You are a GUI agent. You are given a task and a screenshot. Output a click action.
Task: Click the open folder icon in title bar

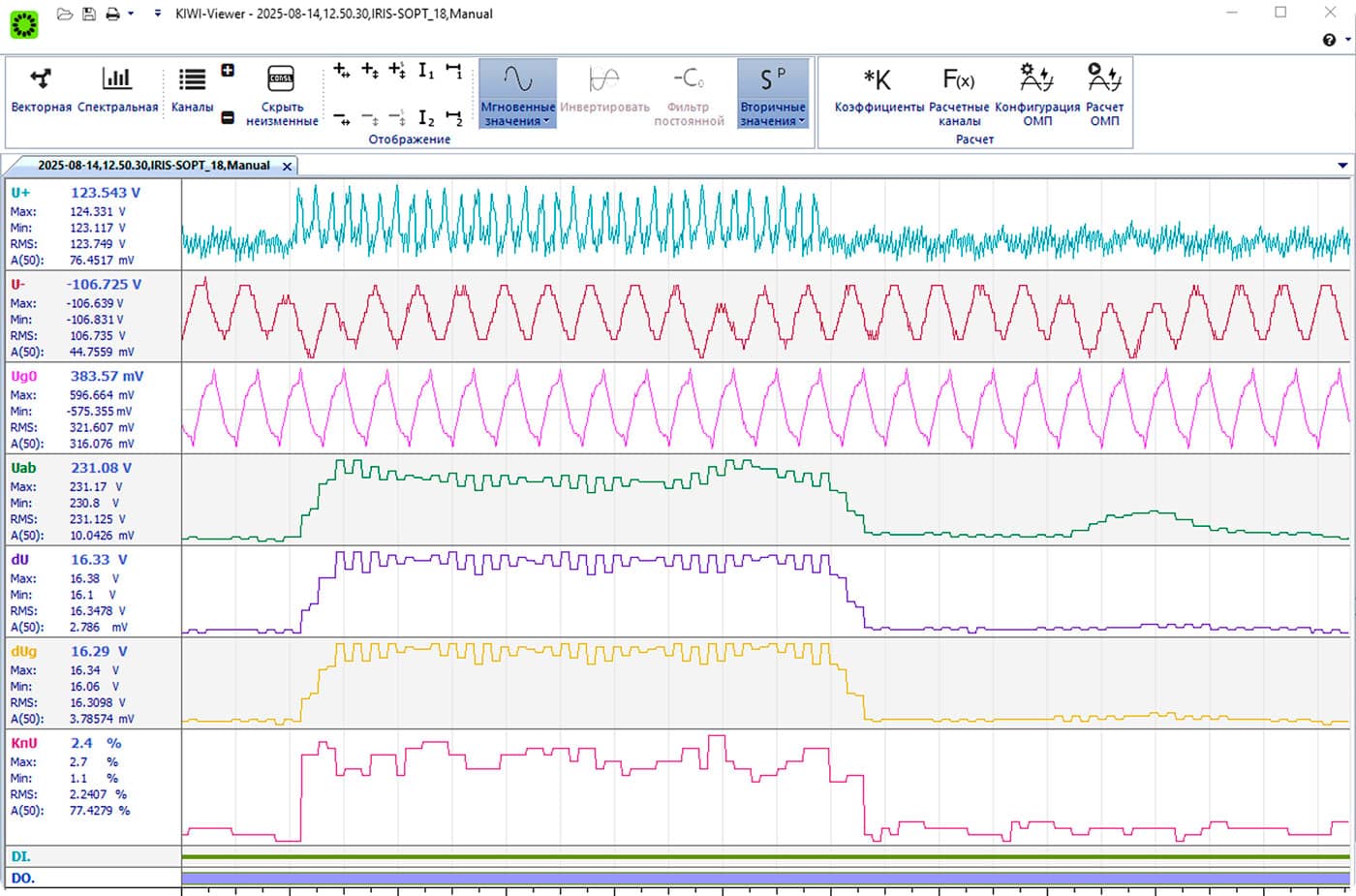click(64, 15)
